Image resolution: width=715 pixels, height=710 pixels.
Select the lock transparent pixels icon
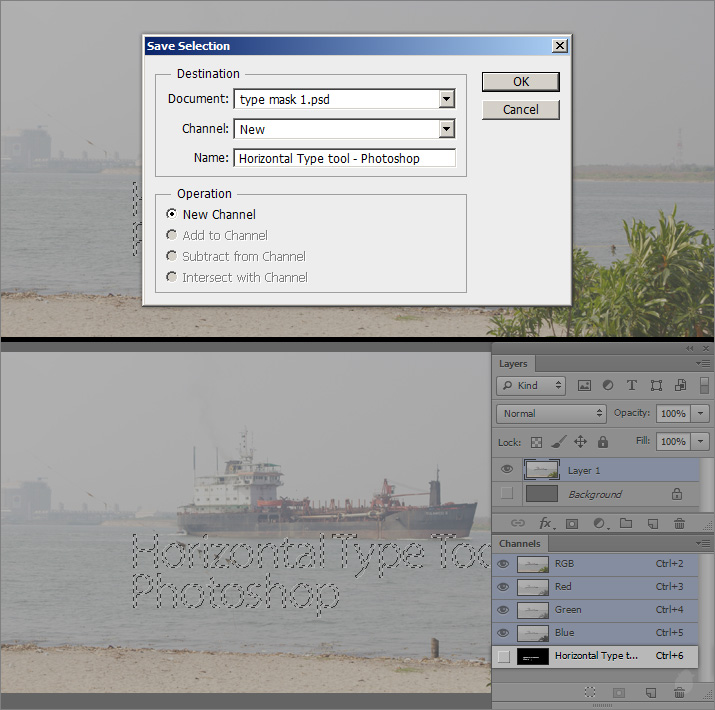pyautogui.click(x=536, y=441)
